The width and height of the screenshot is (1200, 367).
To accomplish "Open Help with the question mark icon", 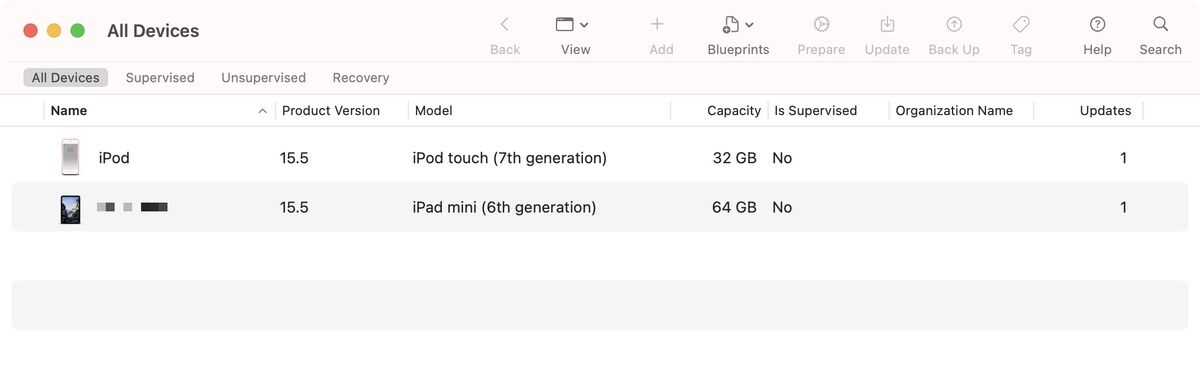I will tap(1097, 24).
